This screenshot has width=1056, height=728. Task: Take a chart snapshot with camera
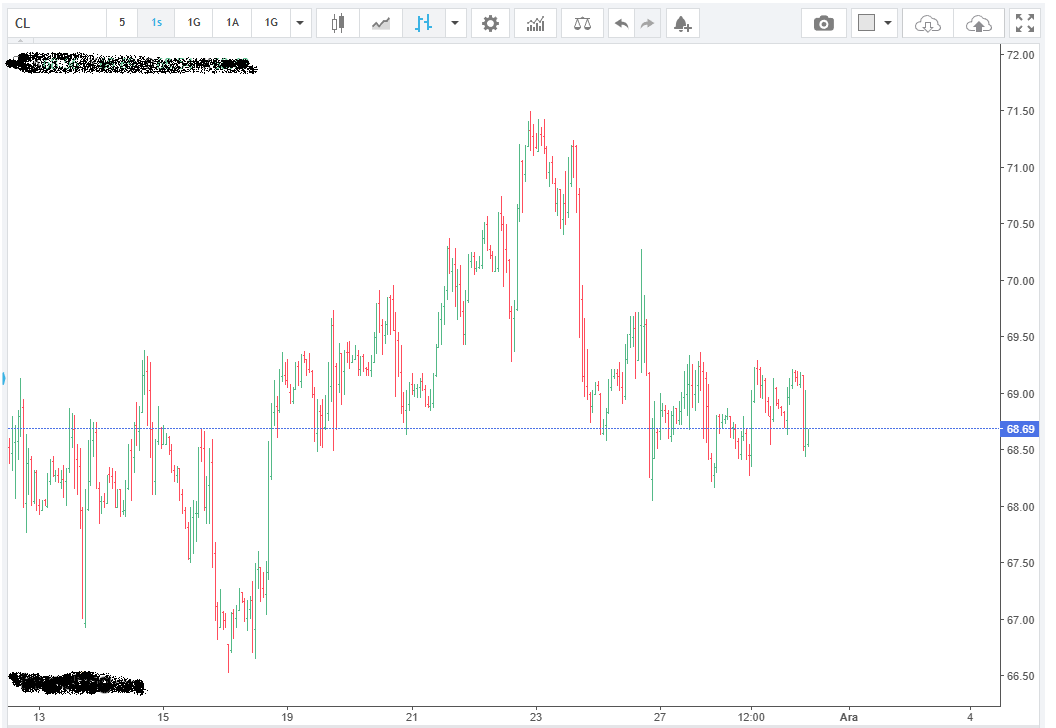[x=824, y=23]
